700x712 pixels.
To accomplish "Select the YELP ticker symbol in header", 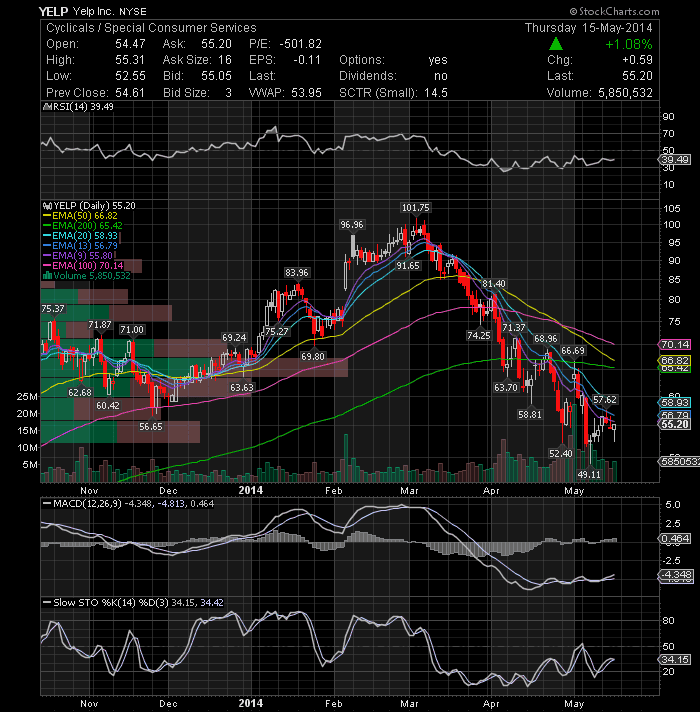I will point(54,11).
